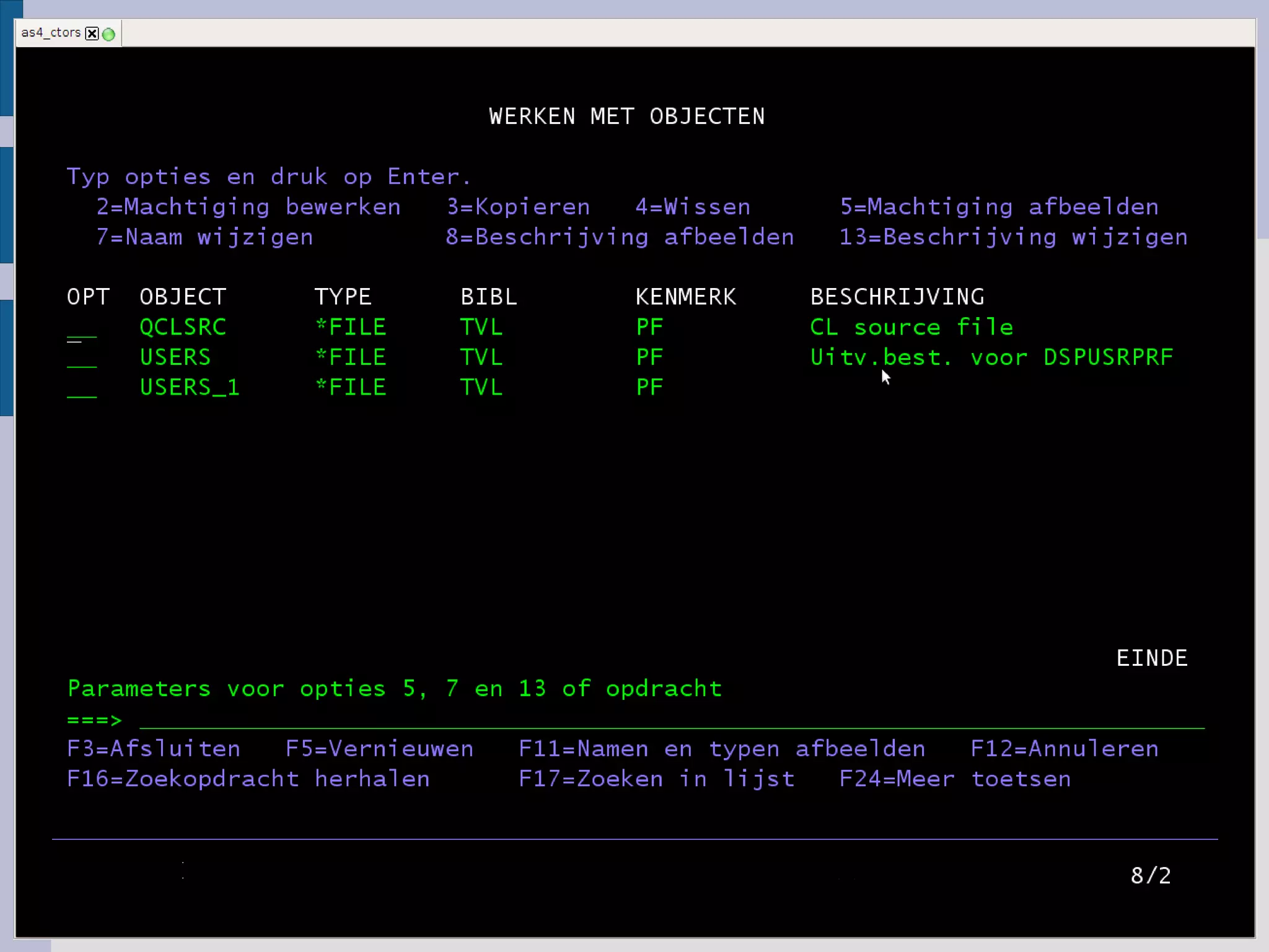
Task: Close the as4_ctors session tab
Action: (92, 33)
